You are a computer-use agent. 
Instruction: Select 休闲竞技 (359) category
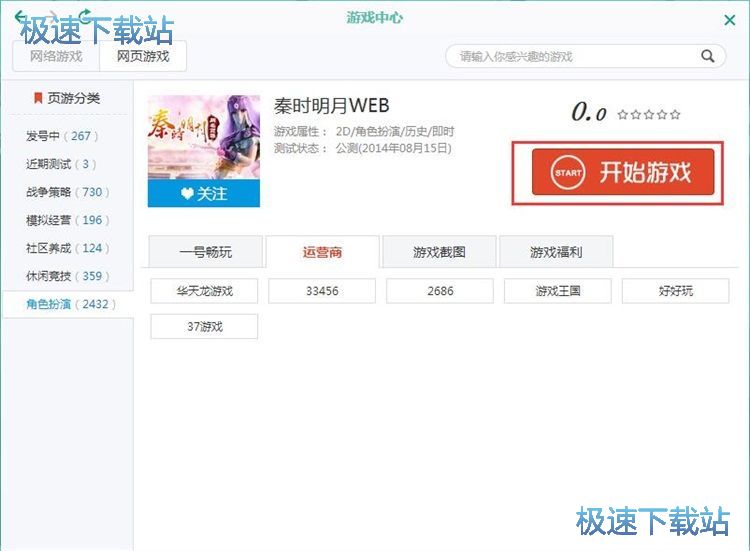(x=67, y=276)
